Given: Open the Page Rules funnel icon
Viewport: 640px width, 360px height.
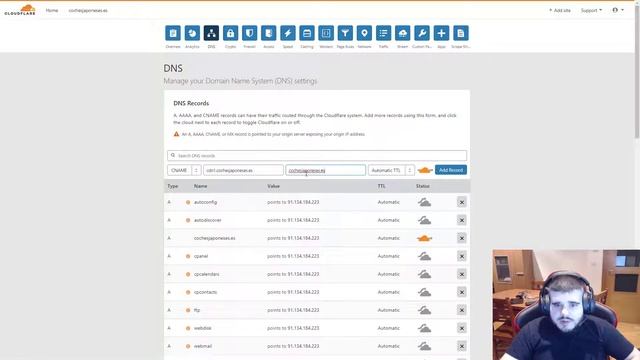Looking at the screenshot, I should tap(345, 33).
